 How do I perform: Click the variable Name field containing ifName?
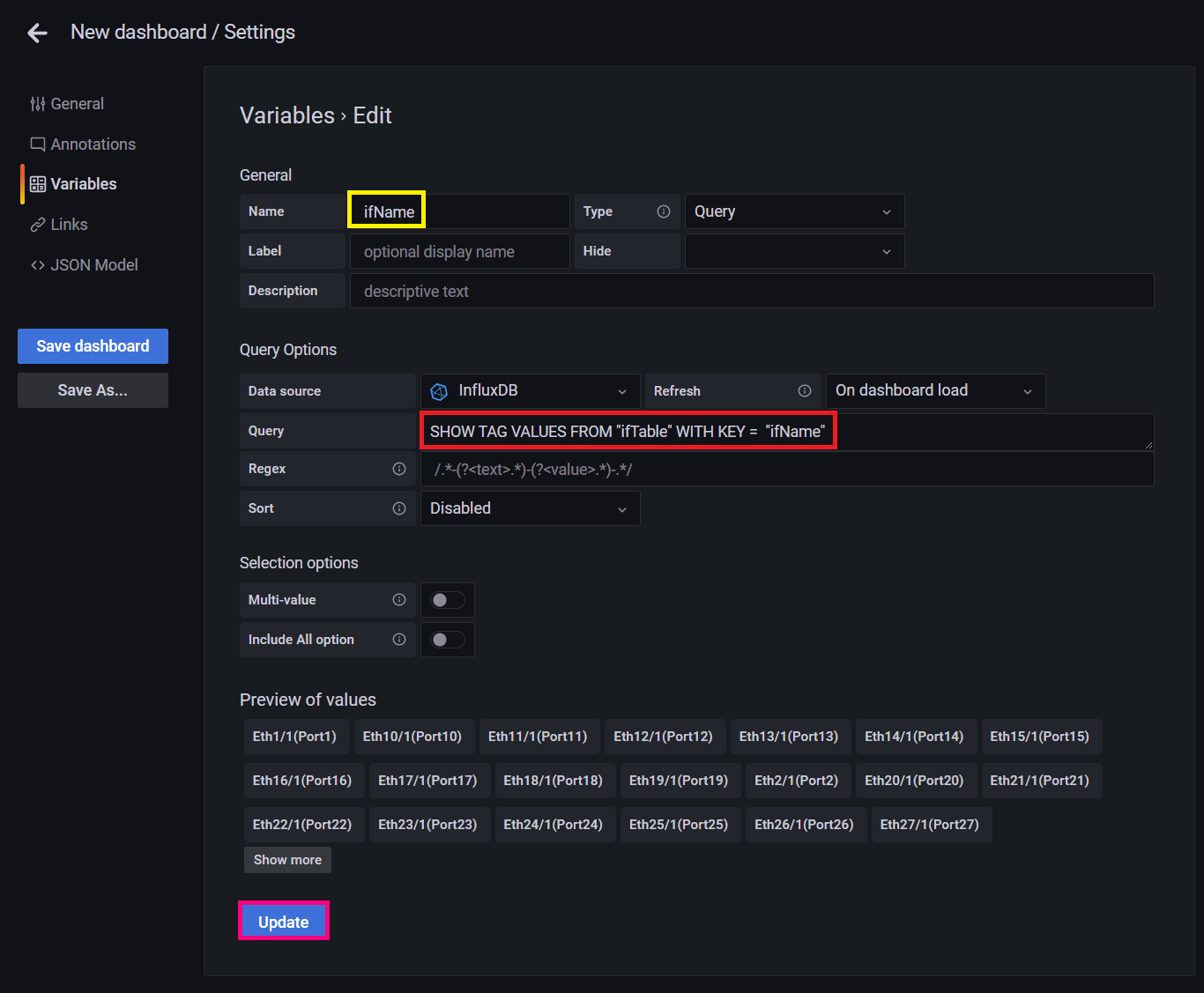[459, 211]
